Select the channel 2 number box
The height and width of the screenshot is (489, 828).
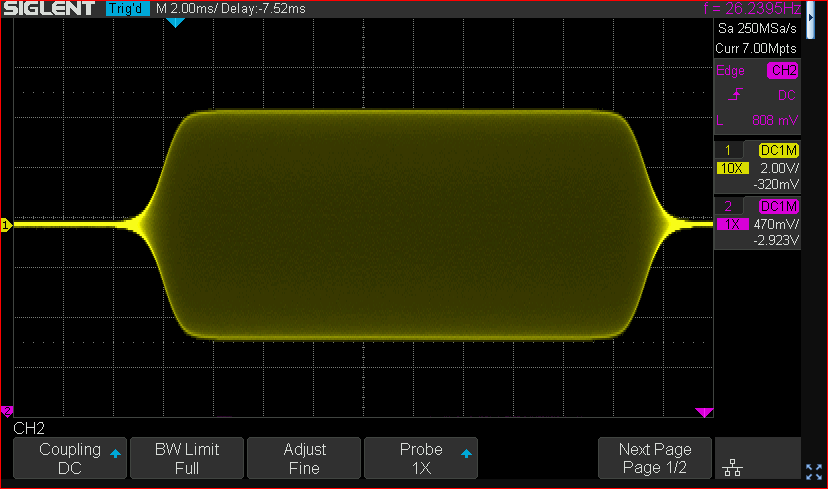click(x=728, y=206)
